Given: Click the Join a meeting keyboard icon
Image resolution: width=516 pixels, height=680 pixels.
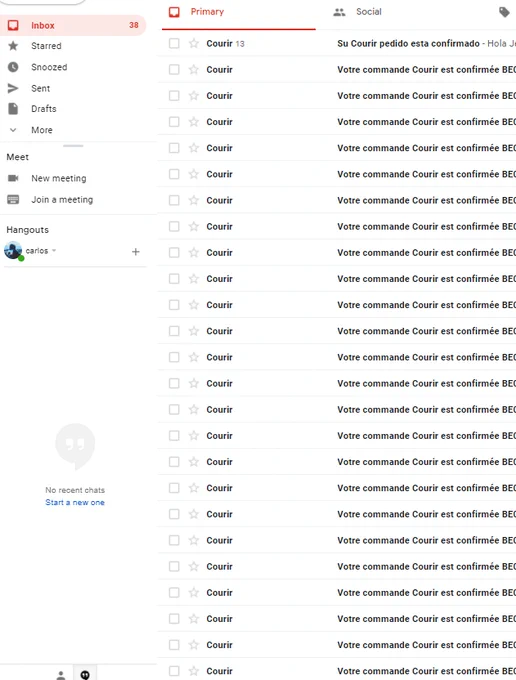Looking at the screenshot, I should [x=13, y=199].
